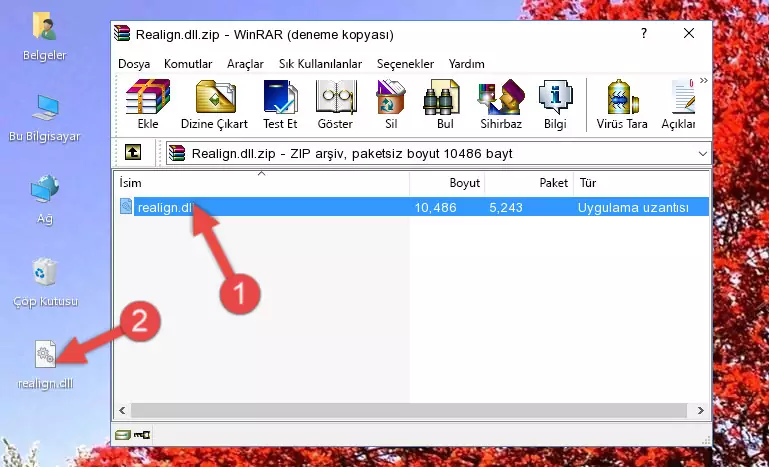Select the Çöp Kutusu desktop icon

45,283
